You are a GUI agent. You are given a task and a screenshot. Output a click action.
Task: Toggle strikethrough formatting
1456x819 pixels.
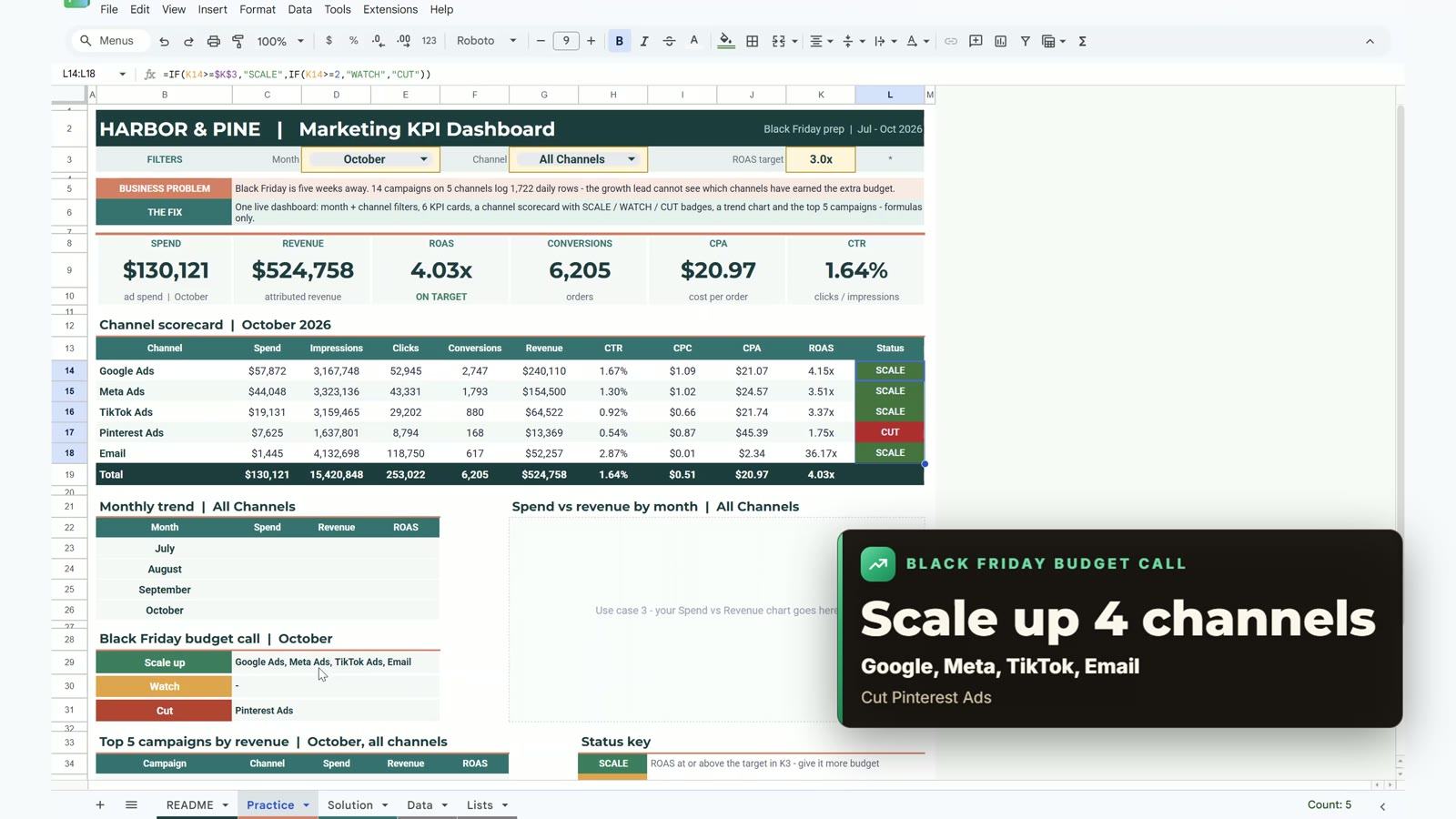[669, 41]
